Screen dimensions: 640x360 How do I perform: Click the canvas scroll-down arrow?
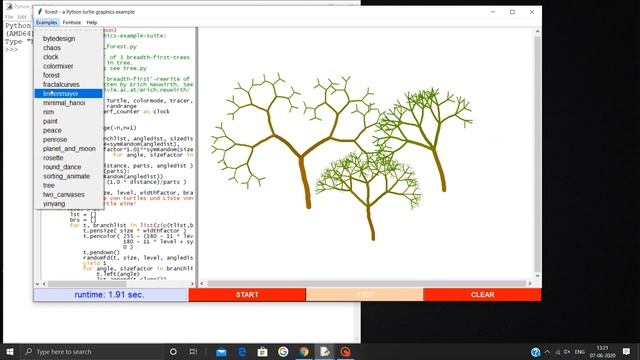[538, 276]
